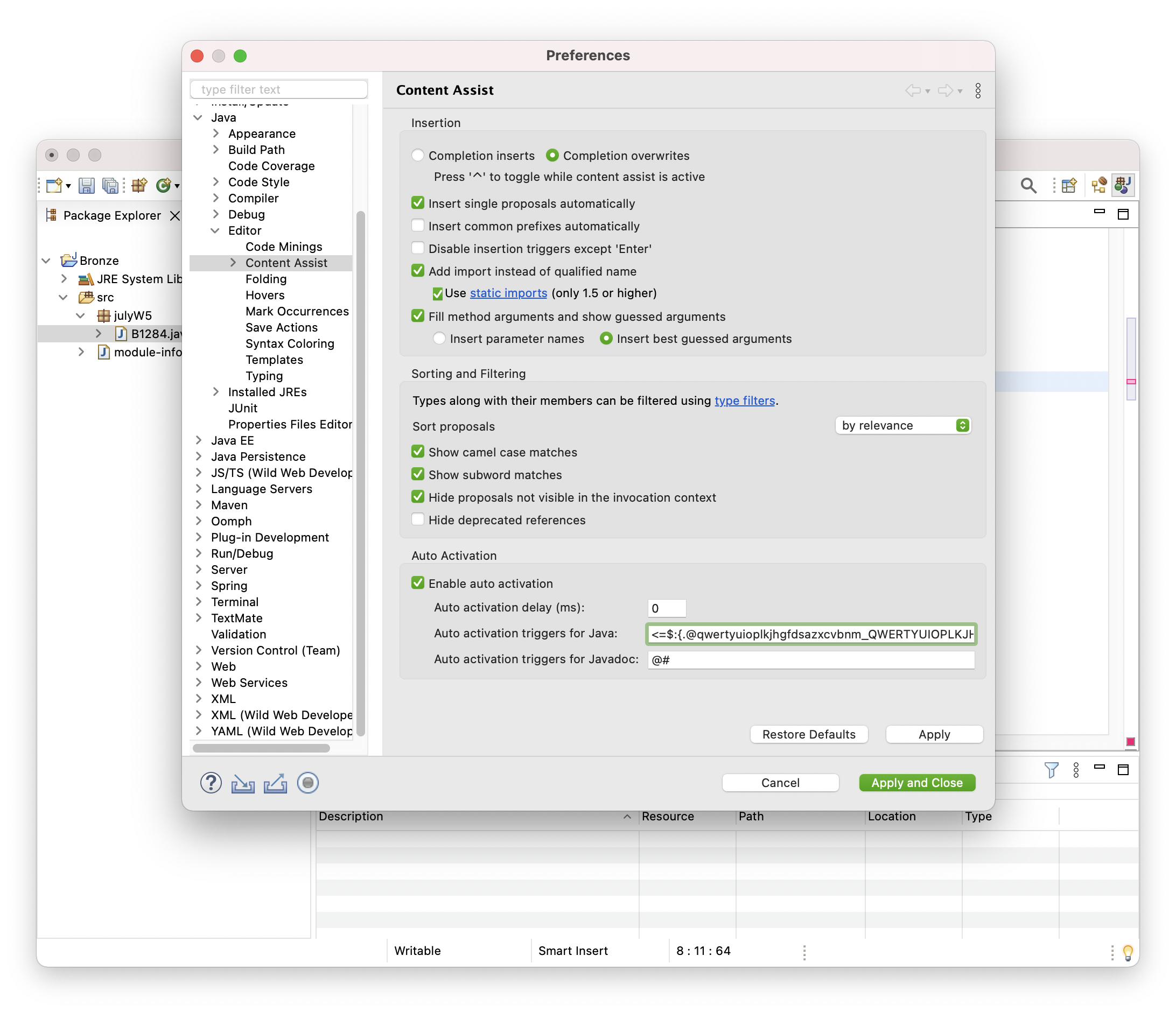This screenshot has width=1176, height=1012.
Task: Click the Oomph preference recorder icon
Action: pos(307,783)
